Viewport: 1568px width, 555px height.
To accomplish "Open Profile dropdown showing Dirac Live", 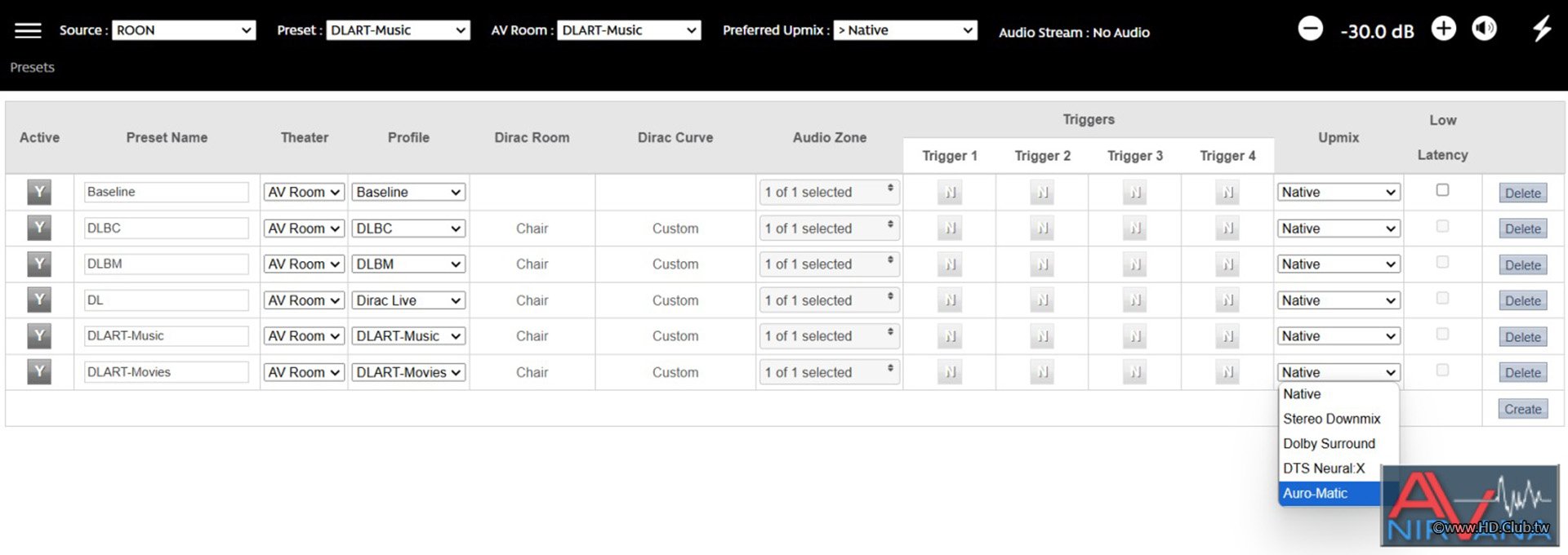I will (409, 300).
